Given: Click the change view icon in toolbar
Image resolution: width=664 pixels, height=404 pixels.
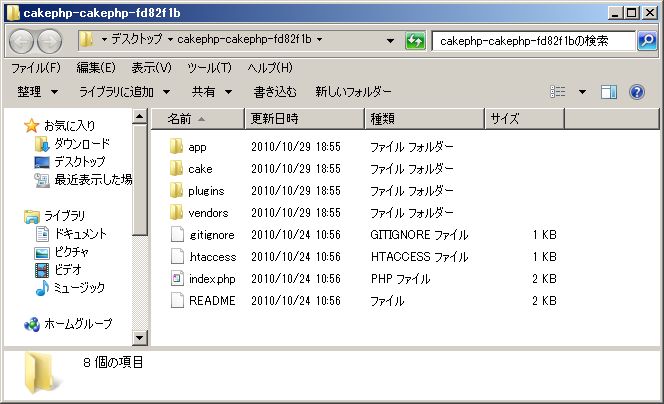Looking at the screenshot, I should pyautogui.click(x=557, y=91).
